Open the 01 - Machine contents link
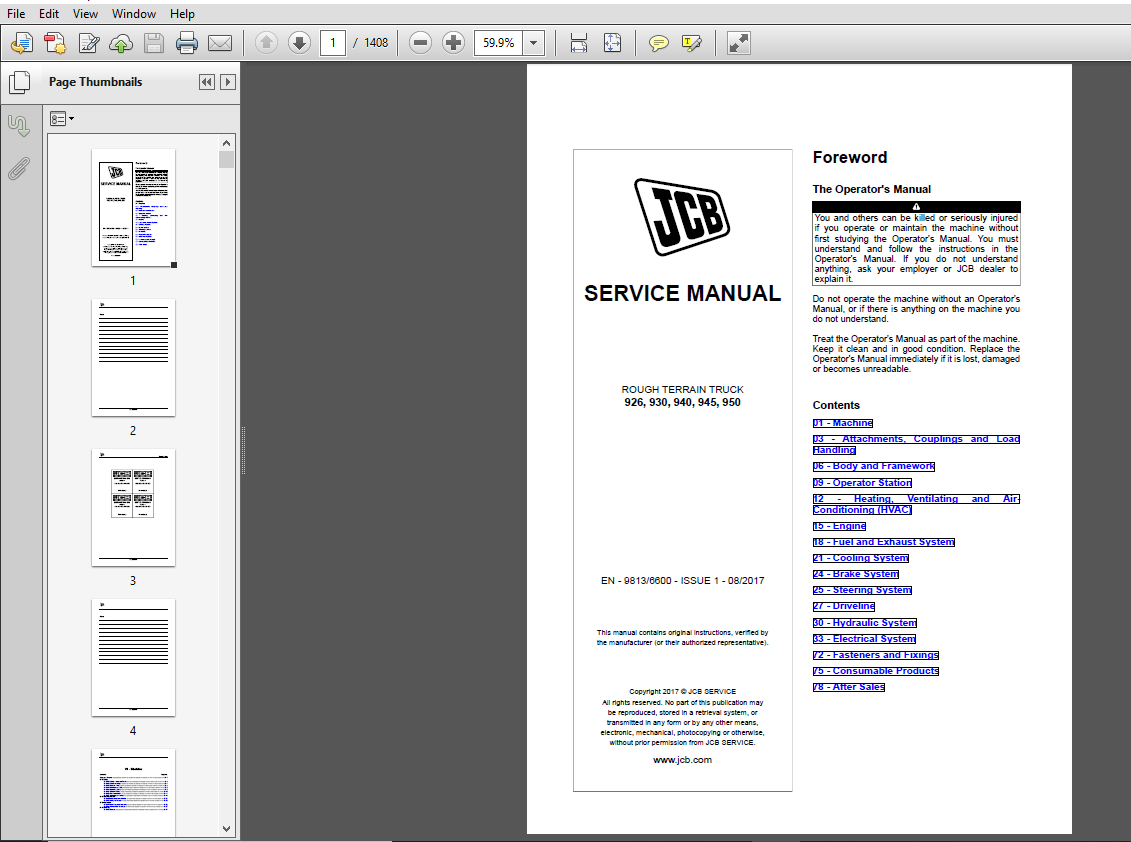1131x842 pixels. pos(842,423)
